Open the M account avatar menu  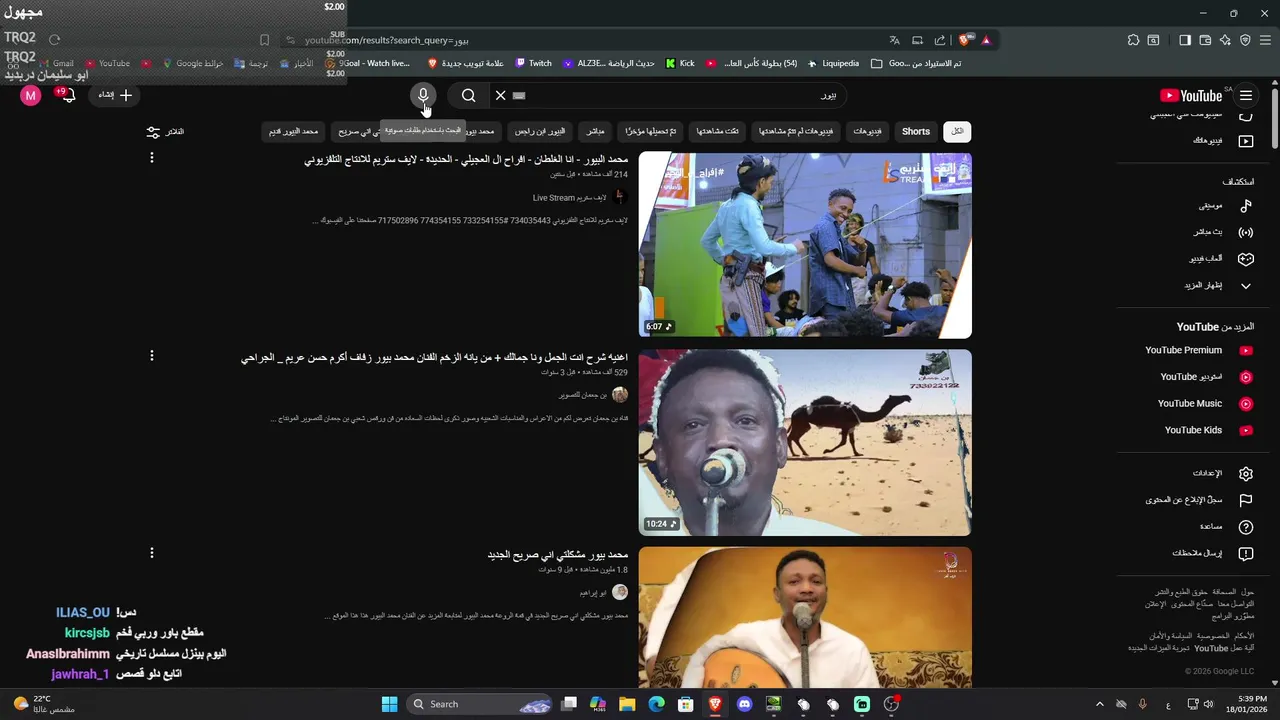pyautogui.click(x=31, y=95)
